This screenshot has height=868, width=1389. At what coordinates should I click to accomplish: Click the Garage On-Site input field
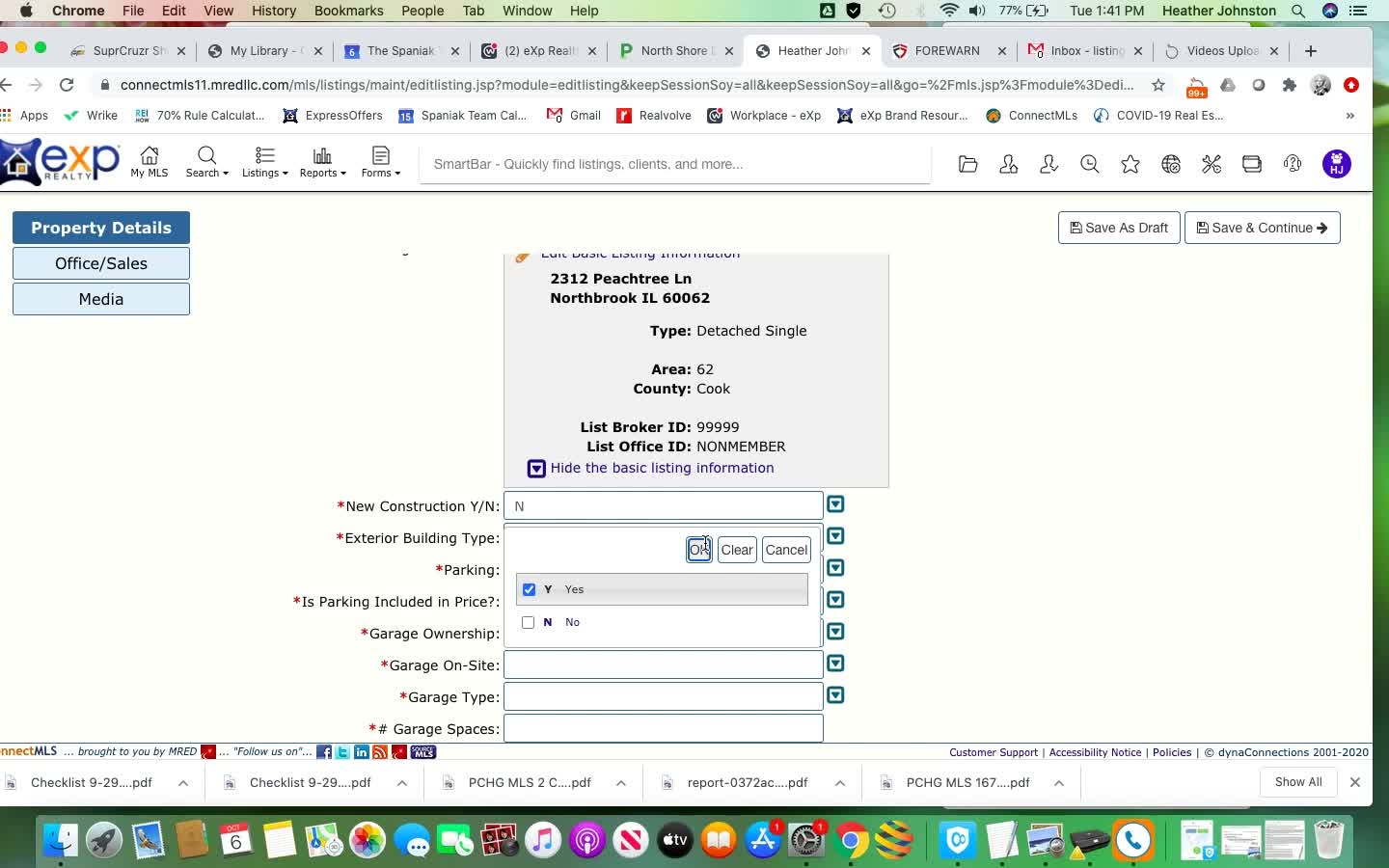tap(664, 665)
